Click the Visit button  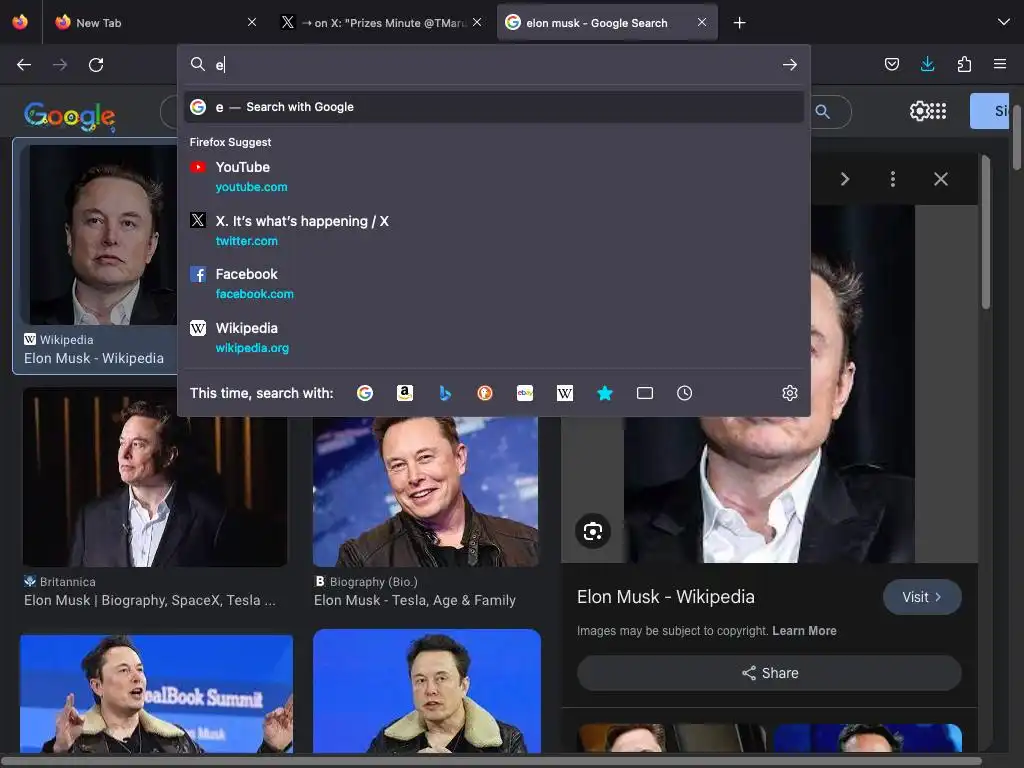[922, 597]
